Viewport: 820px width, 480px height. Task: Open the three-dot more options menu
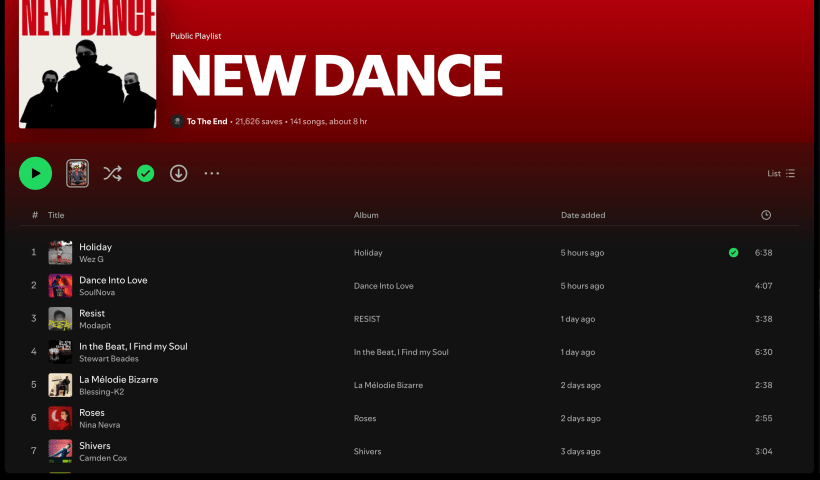(x=211, y=173)
